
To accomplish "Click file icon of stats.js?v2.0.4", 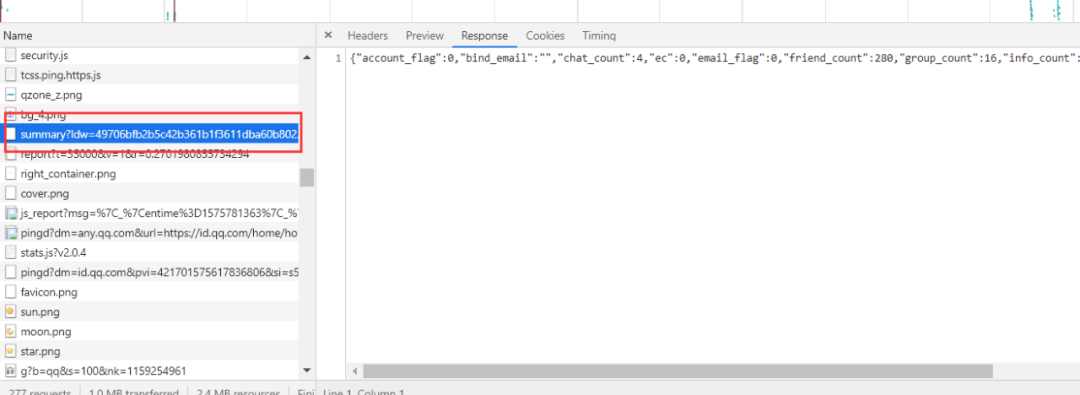I will (10, 252).
